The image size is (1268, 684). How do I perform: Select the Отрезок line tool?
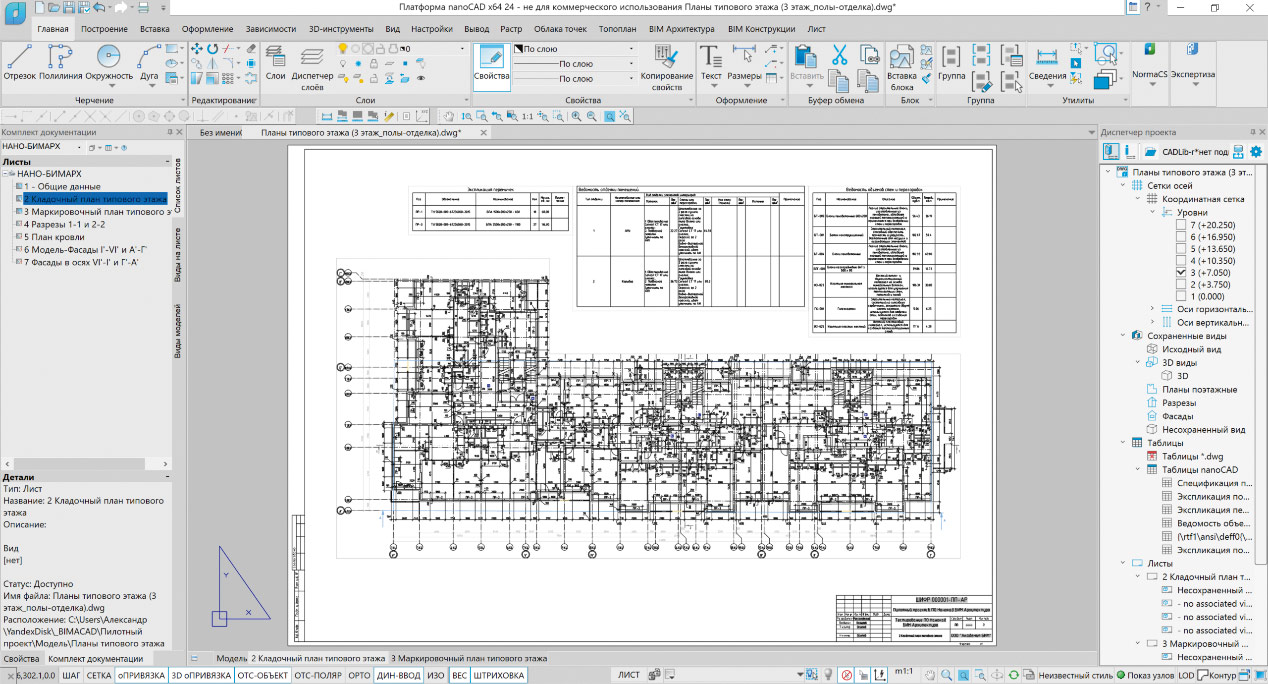pyautogui.click(x=20, y=62)
